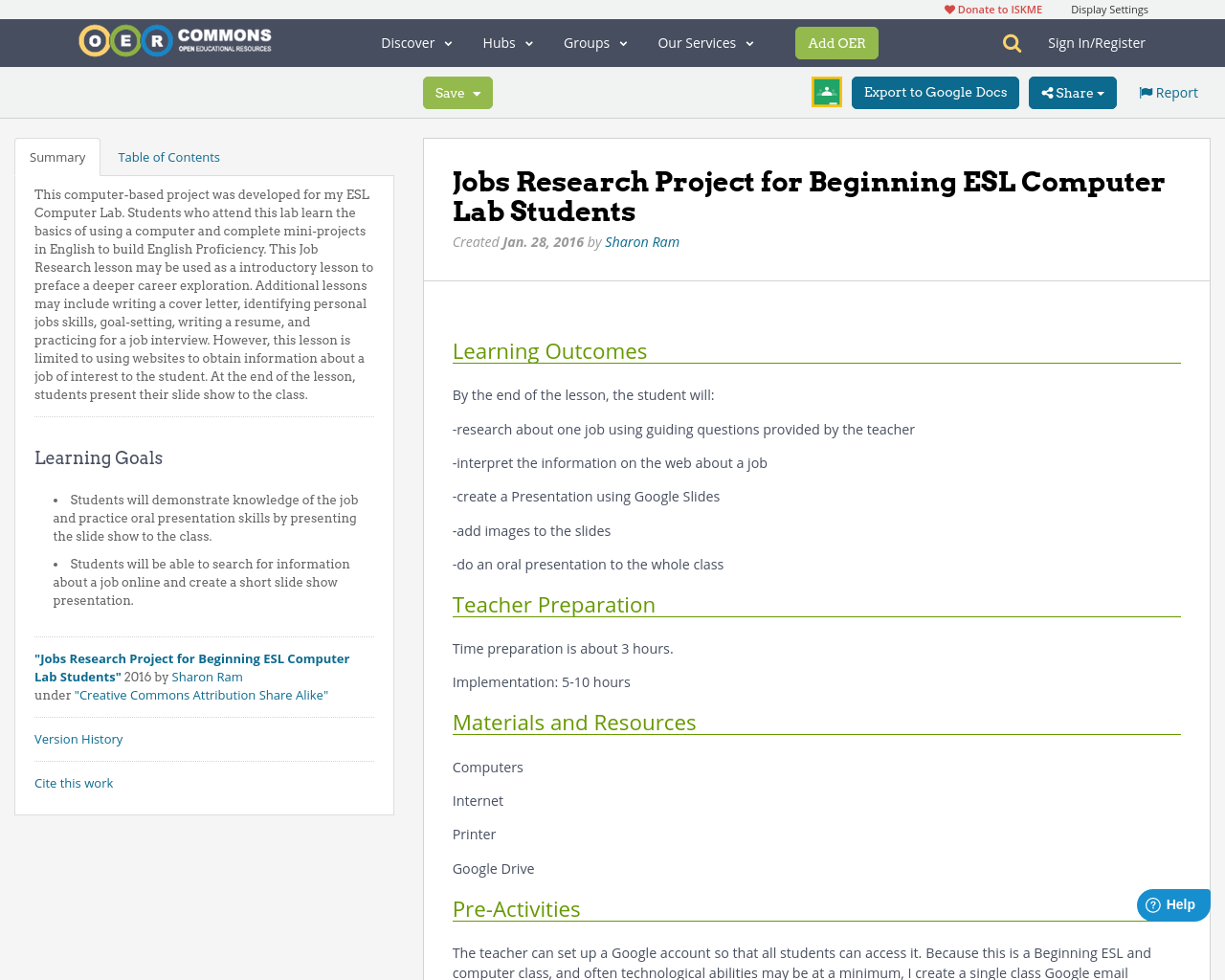The image size is (1225, 980).
Task: Report this resource
Action: [1168, 91]
